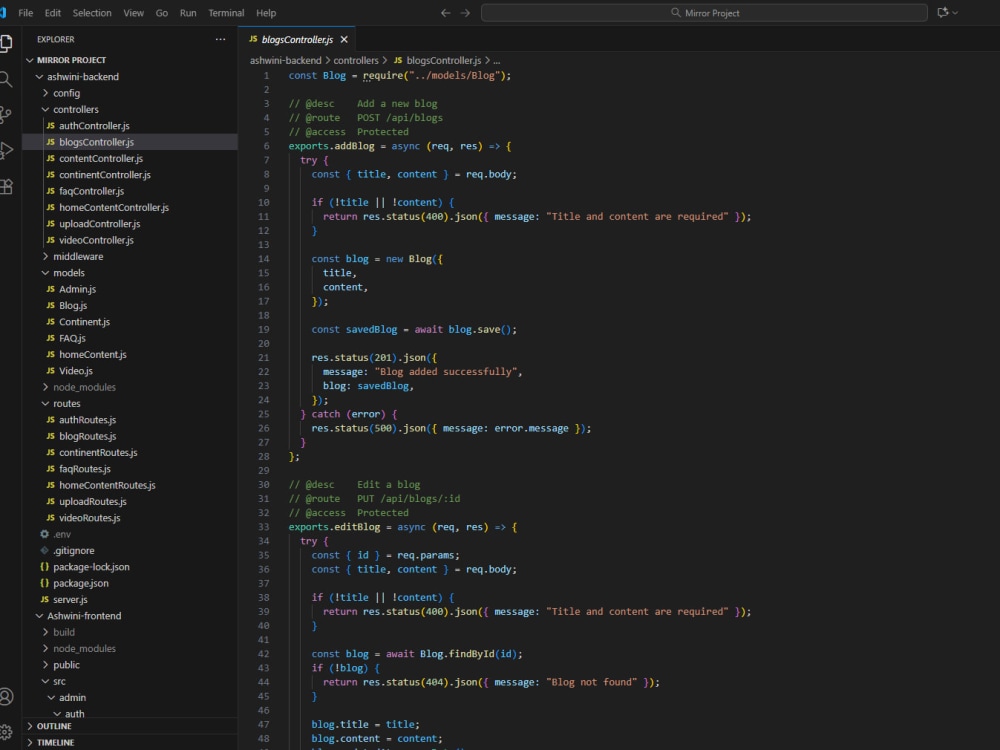The width and height of the screenshot is (1000, 750).
Task: Open the Copilot chat icon in title bar
Action: pos(943,13)
